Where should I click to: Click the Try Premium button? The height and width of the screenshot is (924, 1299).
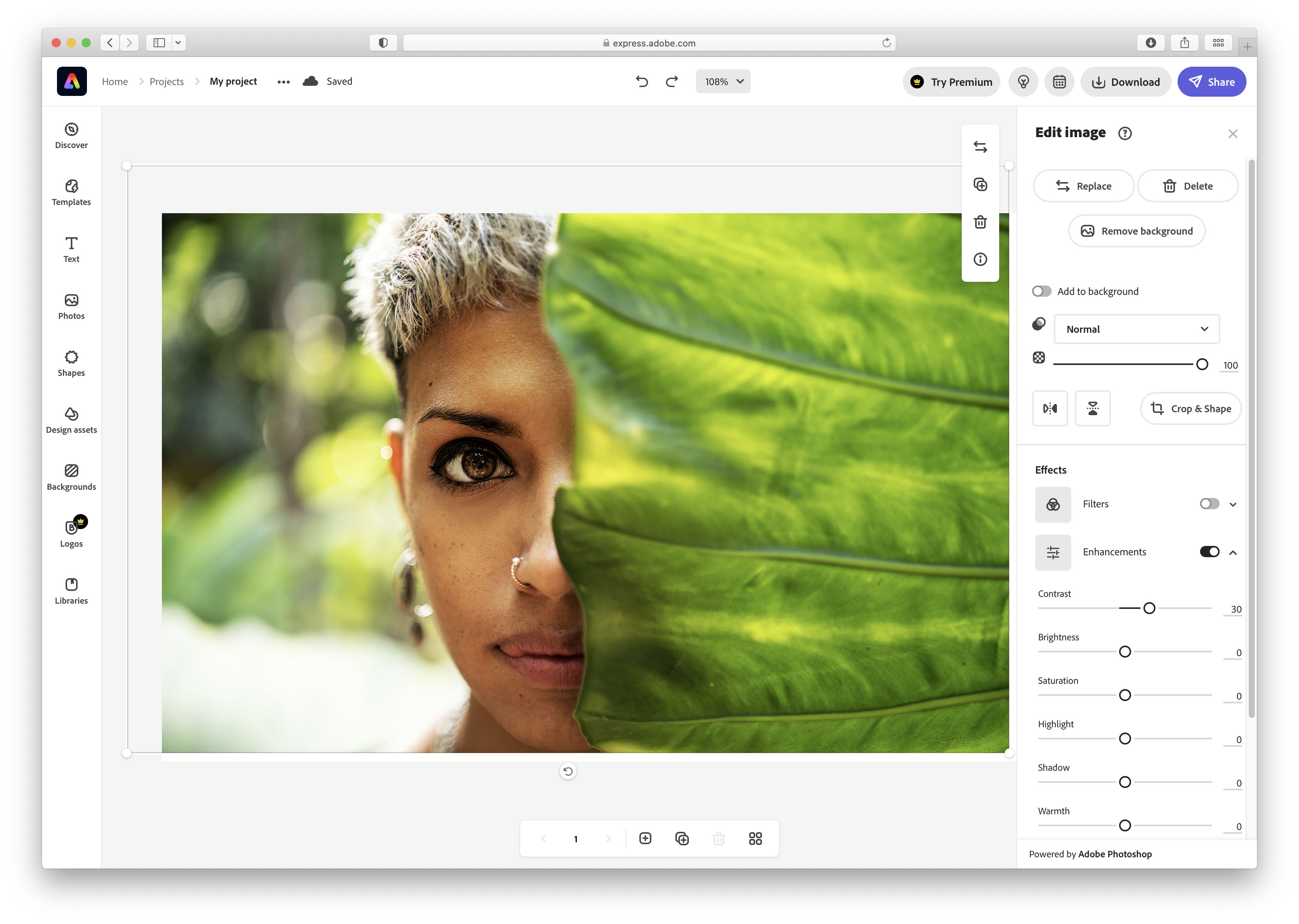tap(951, 82)
